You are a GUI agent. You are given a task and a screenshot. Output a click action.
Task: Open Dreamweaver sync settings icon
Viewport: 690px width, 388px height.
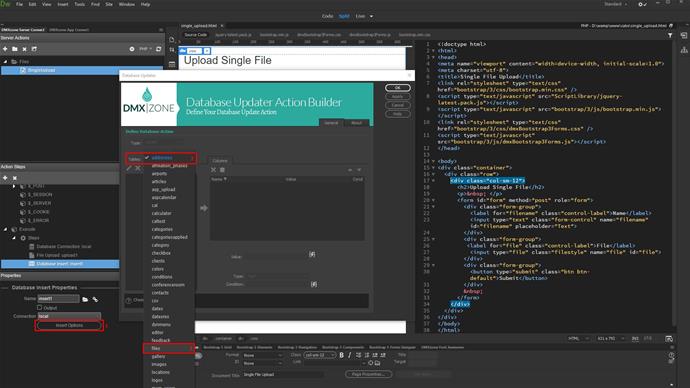tap(642, 4)
